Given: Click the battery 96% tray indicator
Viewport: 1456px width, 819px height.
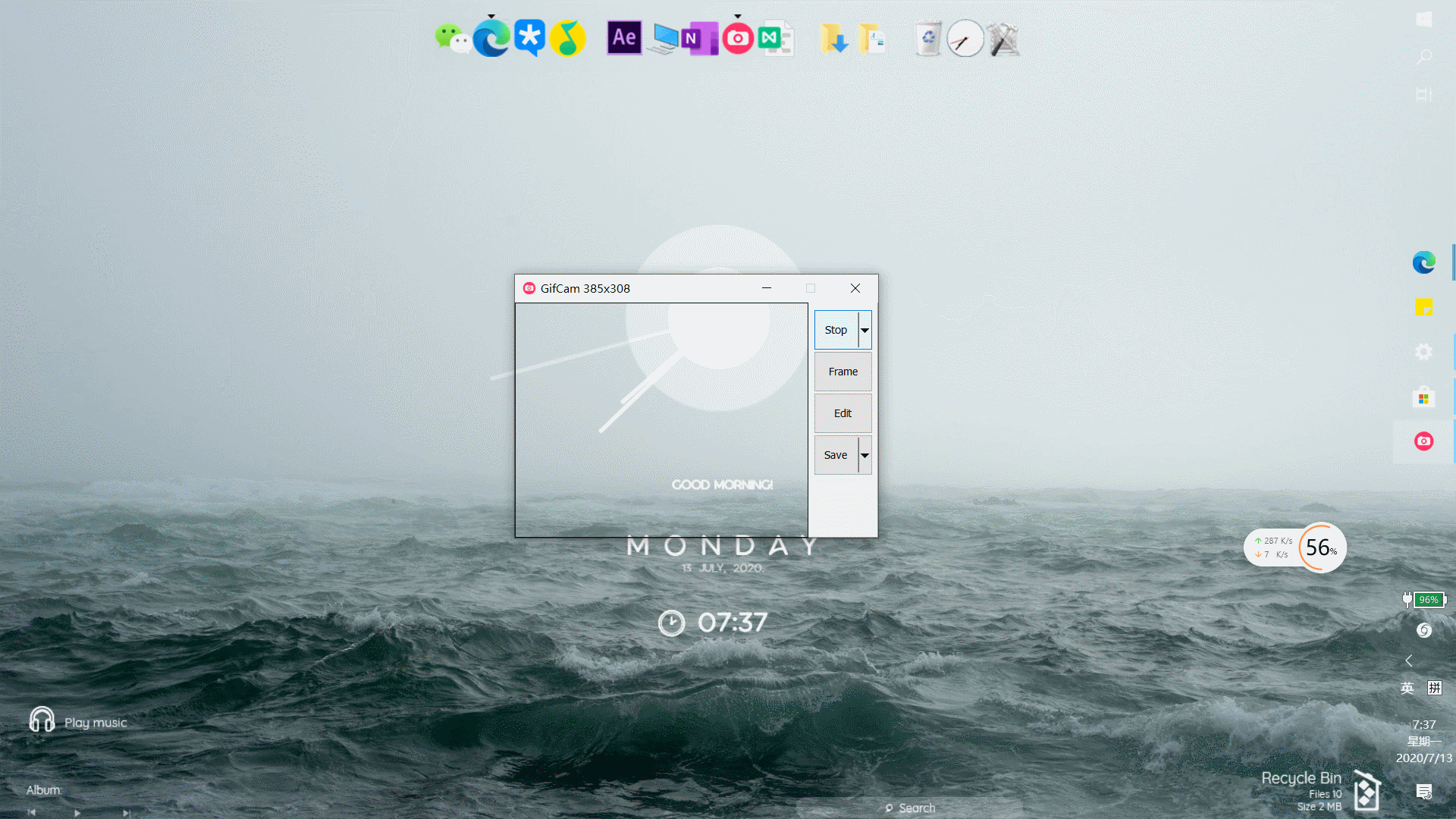Looking at the screenshot, I should click(x=1425, y=600).
